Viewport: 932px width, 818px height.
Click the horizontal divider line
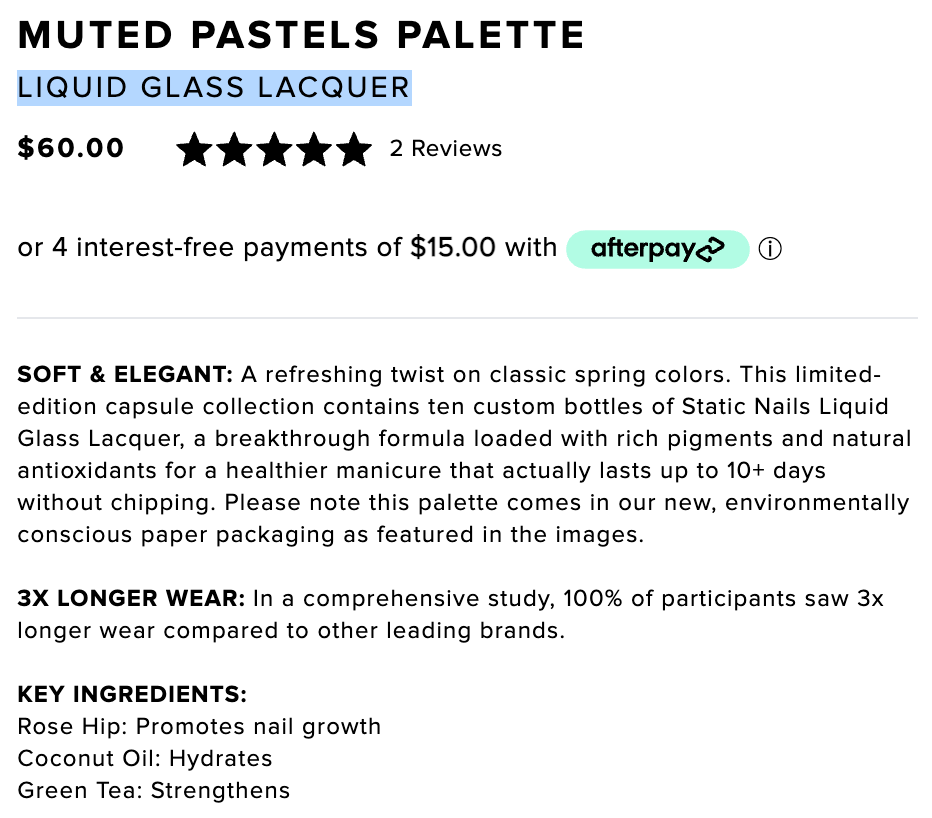click(x=467, y=318)
